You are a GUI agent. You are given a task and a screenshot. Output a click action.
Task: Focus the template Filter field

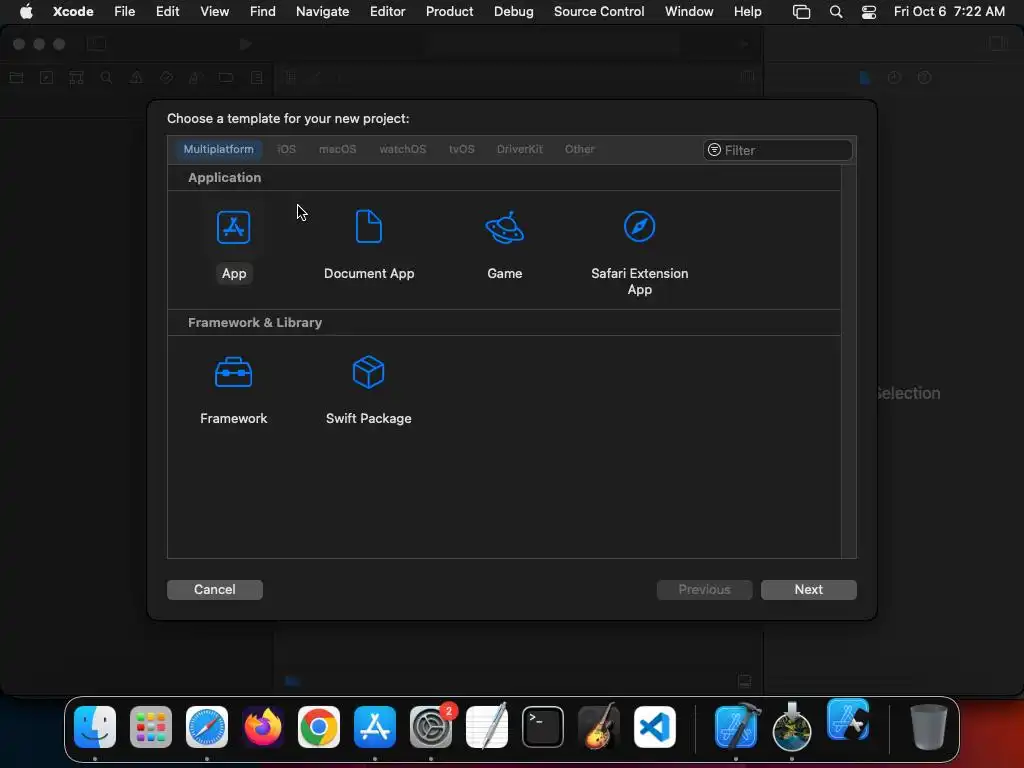778,150
